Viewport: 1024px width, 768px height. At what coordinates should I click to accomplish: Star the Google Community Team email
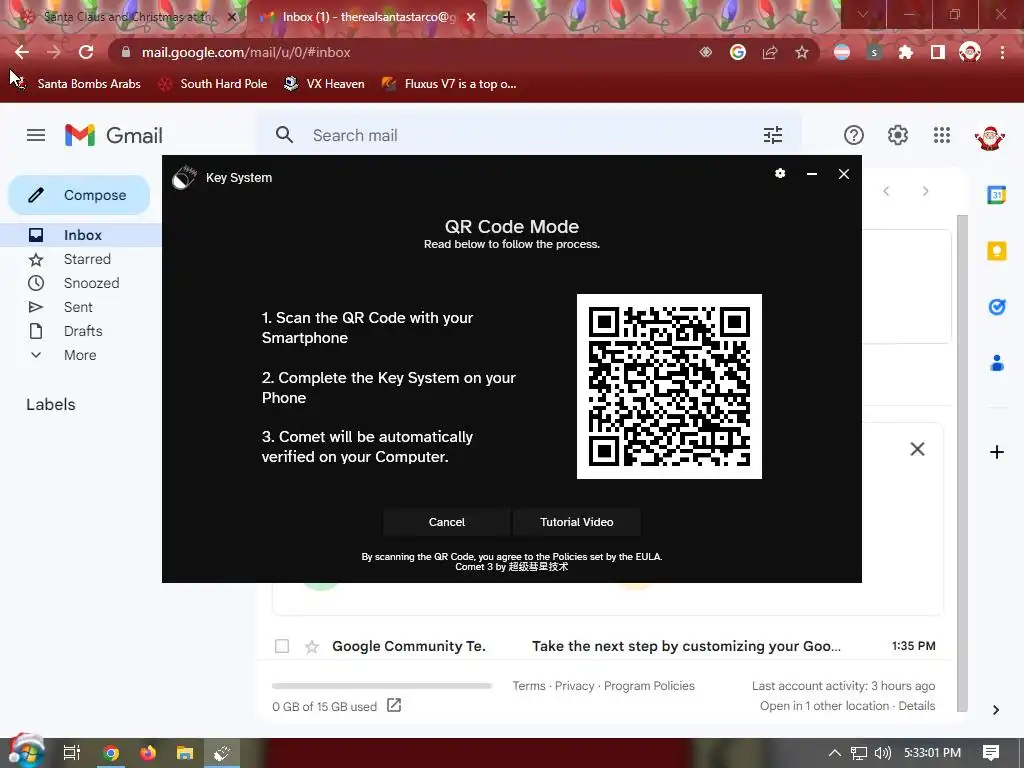point(312,647)
